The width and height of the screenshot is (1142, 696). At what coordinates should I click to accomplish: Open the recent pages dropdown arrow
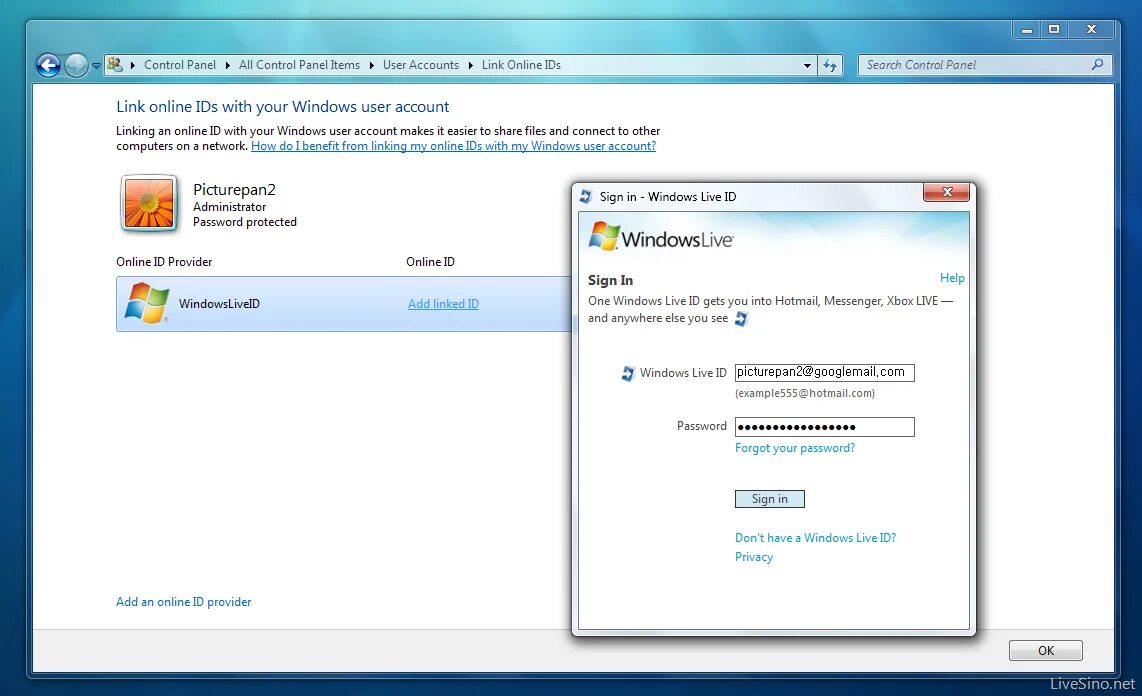[96, 66]
